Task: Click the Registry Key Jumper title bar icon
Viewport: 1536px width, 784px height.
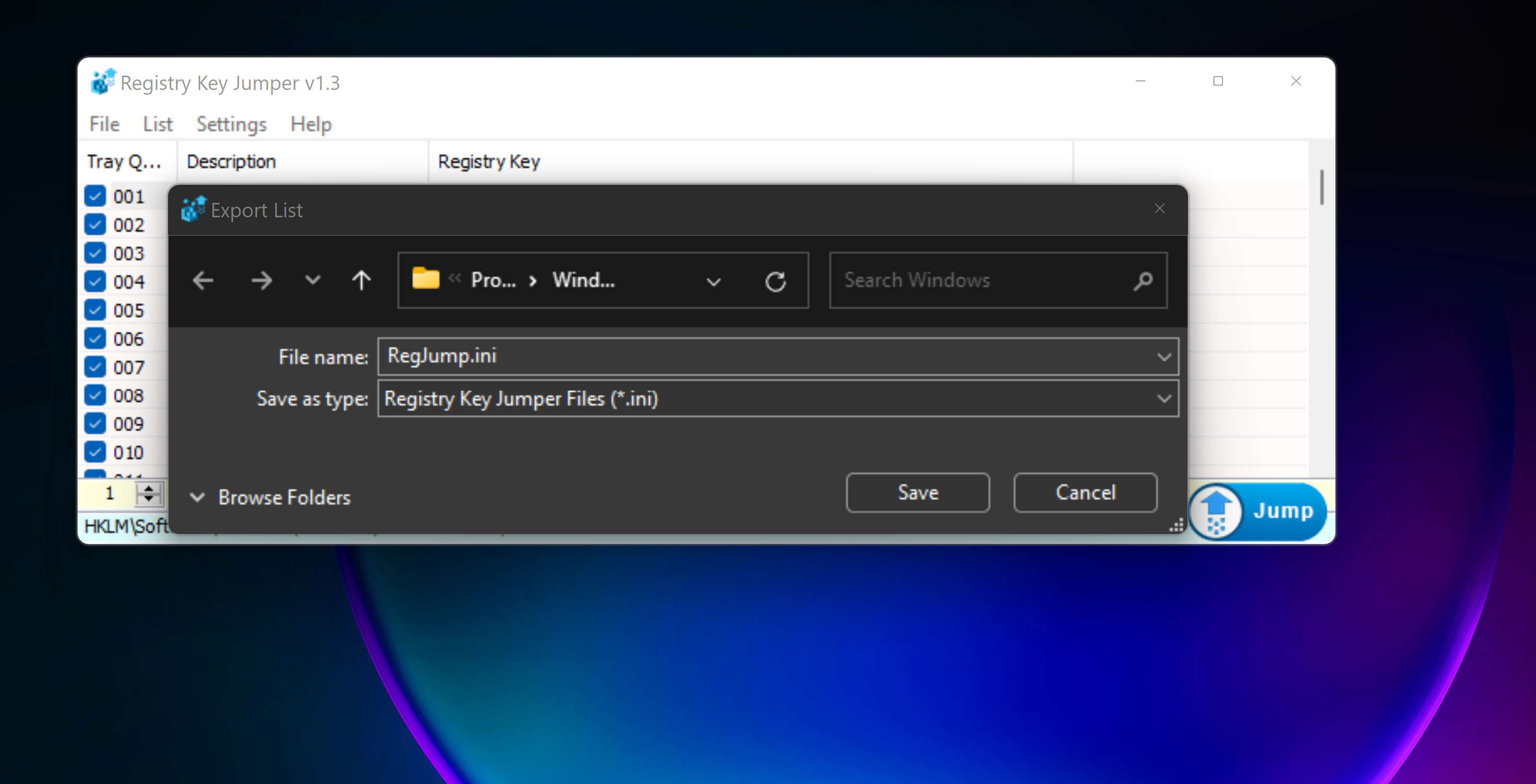Action: [x=103, y=82]
